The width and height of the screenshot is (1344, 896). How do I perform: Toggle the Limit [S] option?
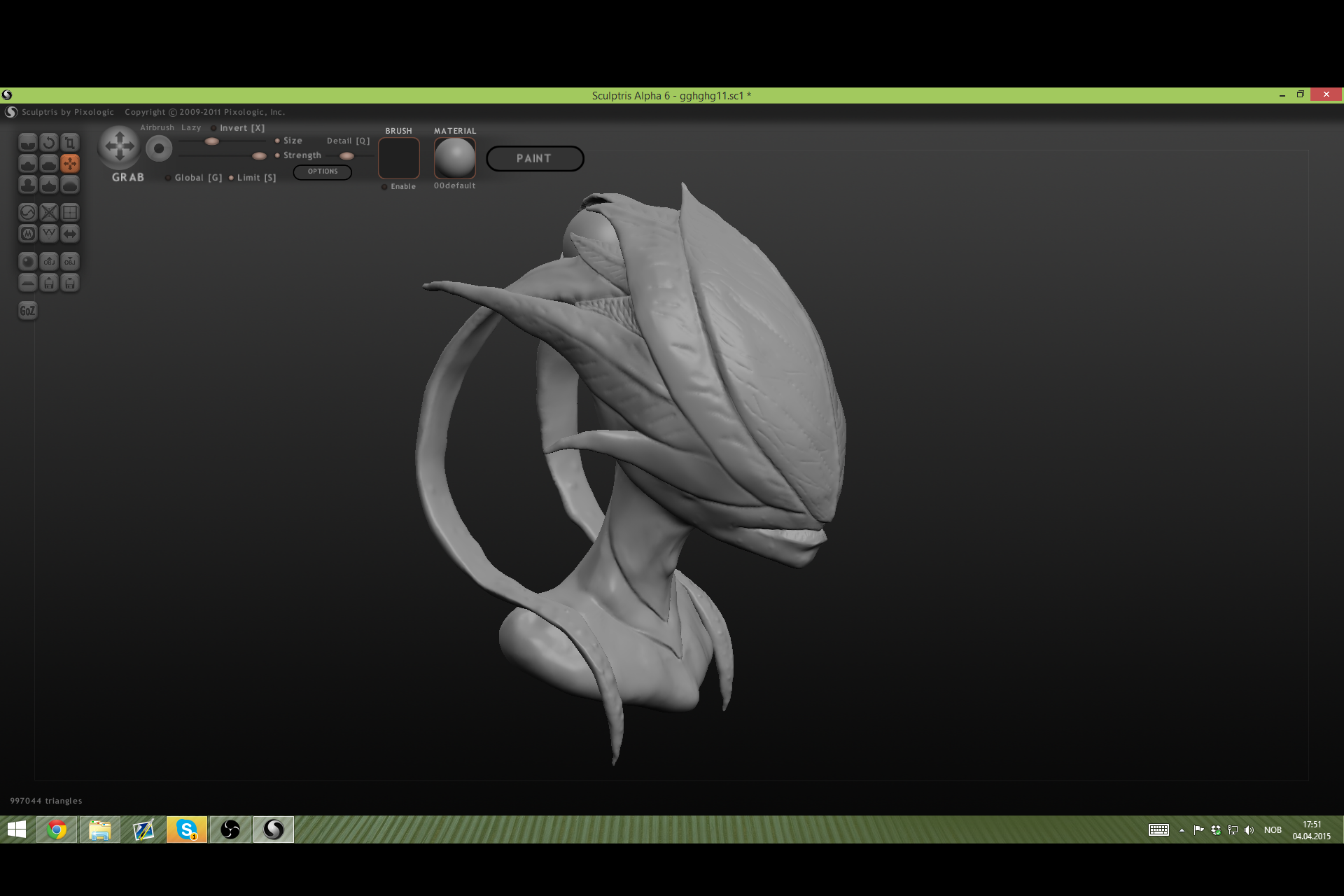253,178
